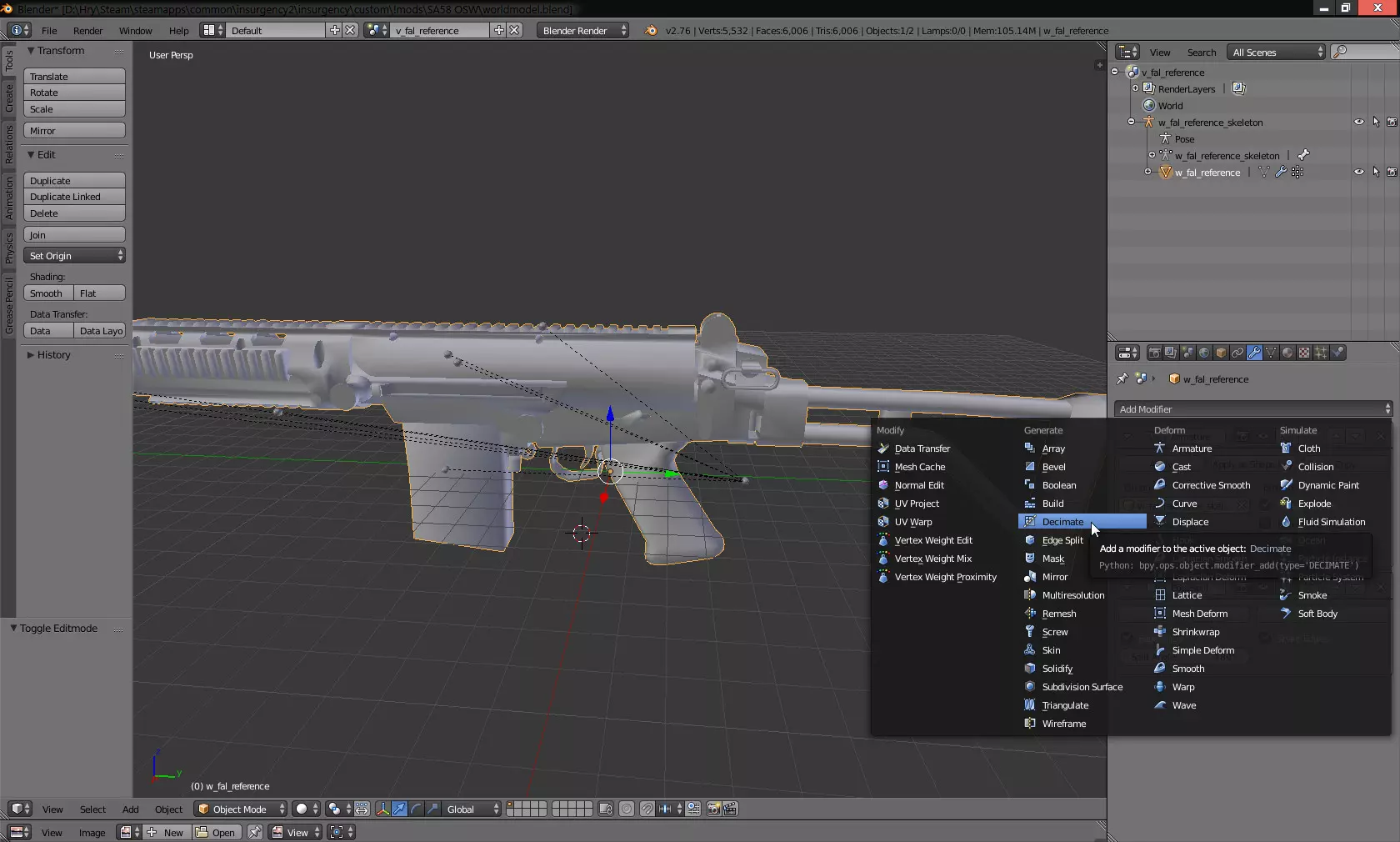Screen dimensions: 1400x842
Task: Toggle selectability of w_fal_reference_skeleton arrow icon
Action: 1376,122
